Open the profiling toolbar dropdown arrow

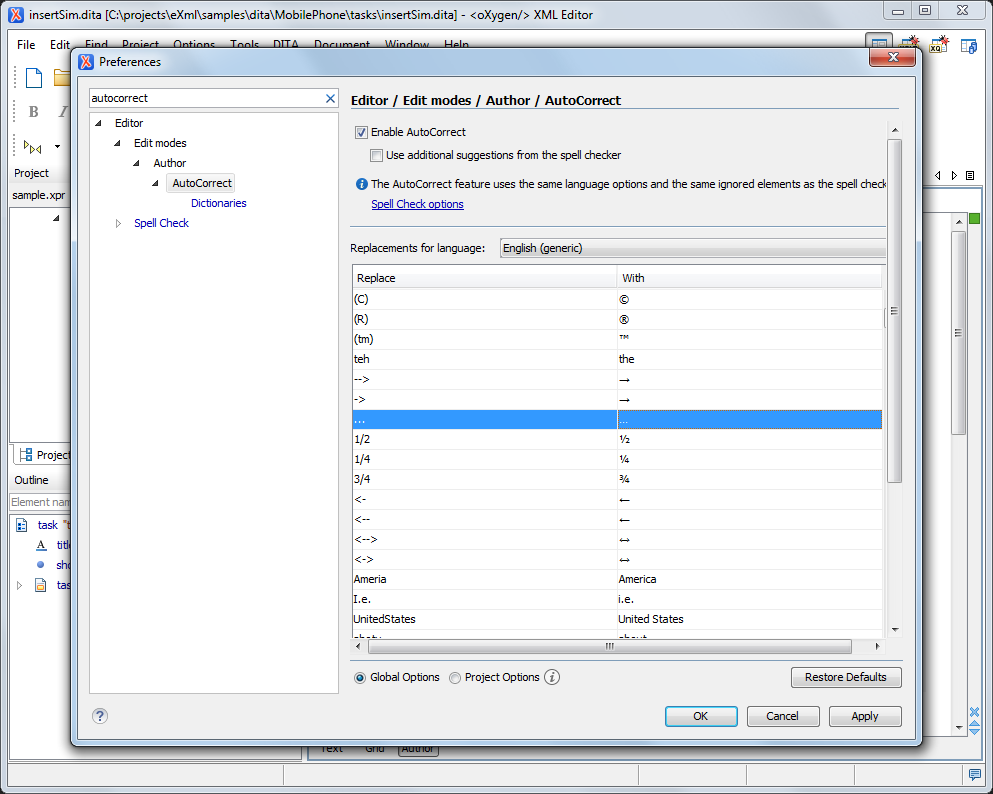(x=58, y=146)
